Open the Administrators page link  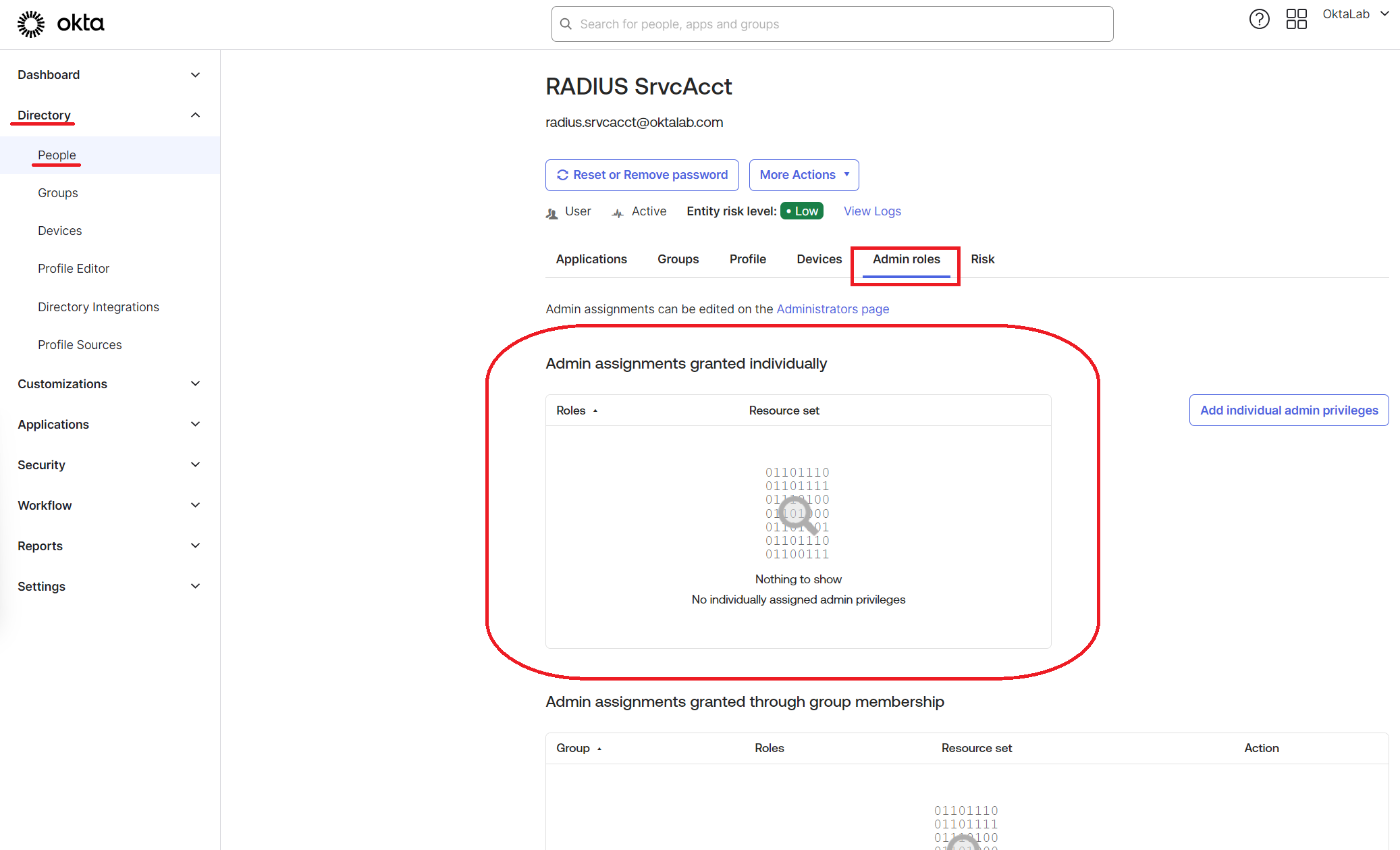click(x=832, y=309)
